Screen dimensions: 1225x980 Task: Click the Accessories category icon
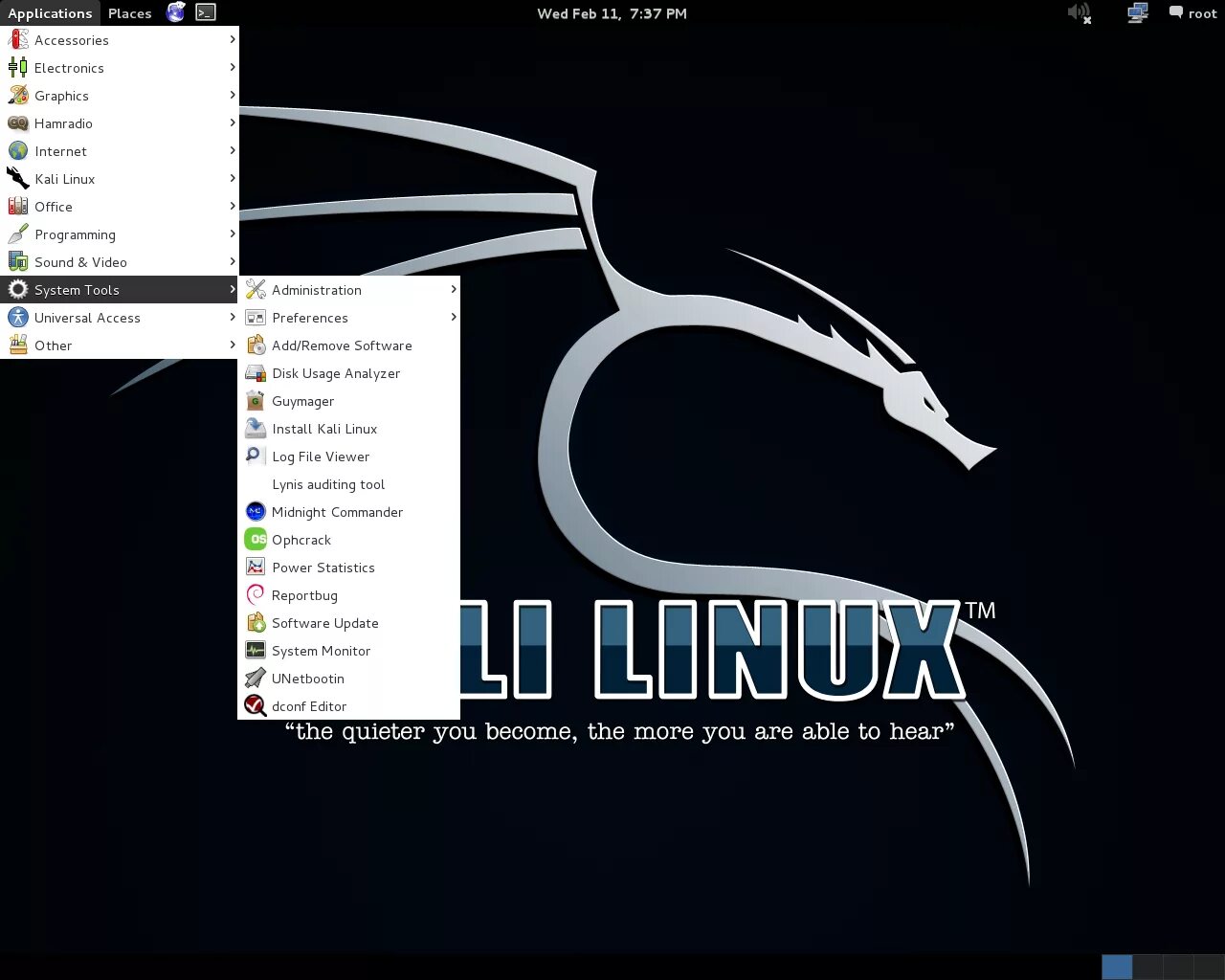coord(18,40)
